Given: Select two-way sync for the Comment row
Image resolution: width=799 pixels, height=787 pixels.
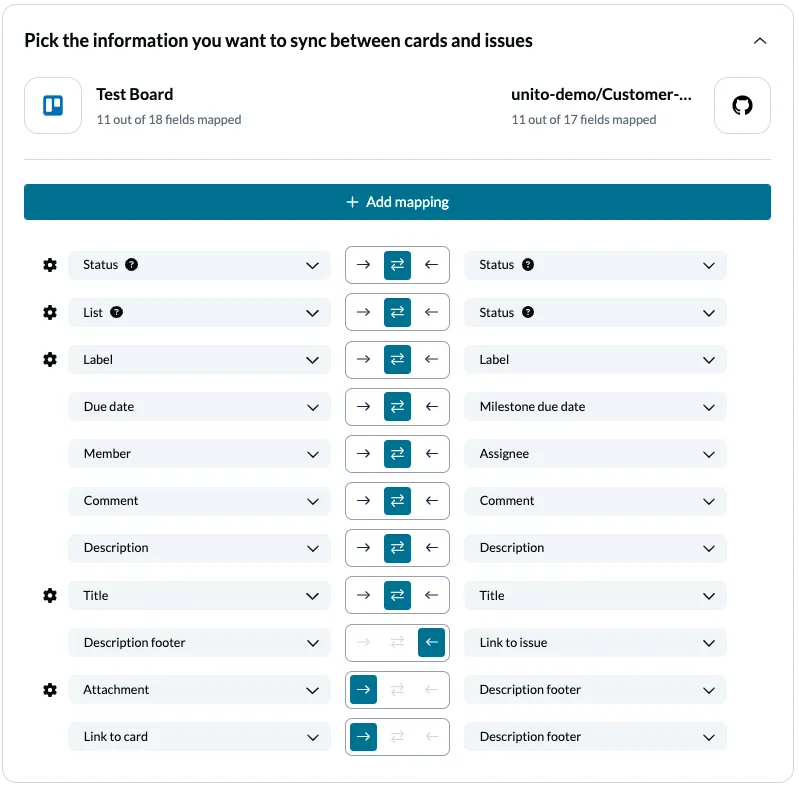Looking at the screenshot, I should tap(397, 501).
